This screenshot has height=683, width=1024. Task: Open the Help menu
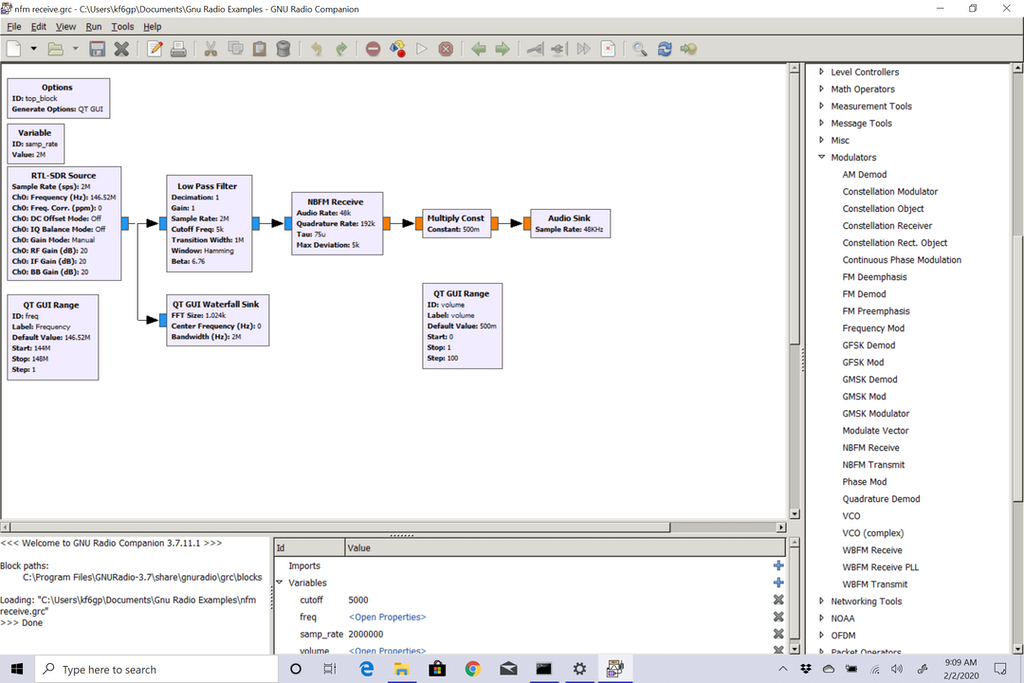152,27
